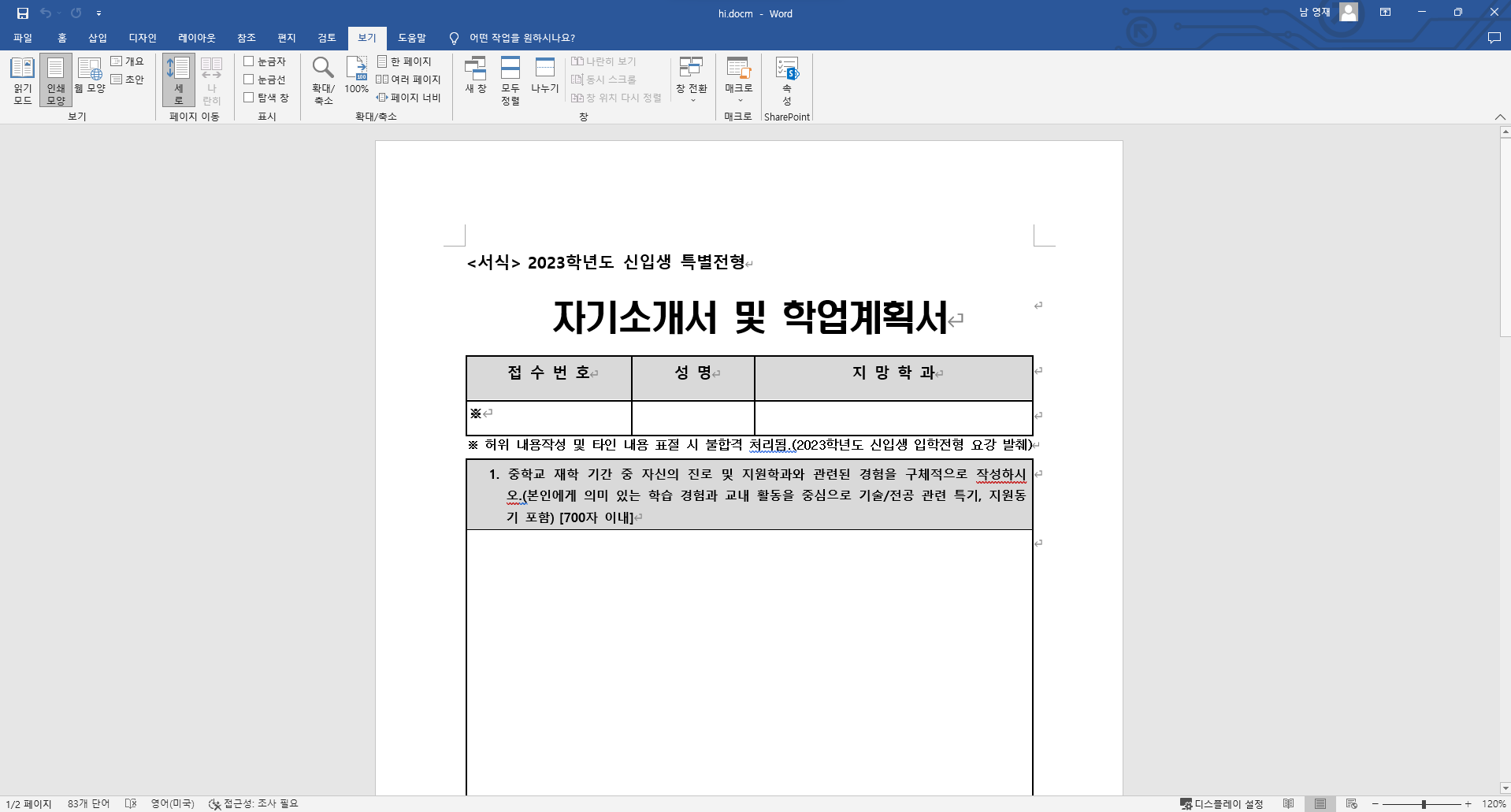Click the vertical scrollbar up arrow
Screen dimensions: 1511x812
coord(1505,133)
